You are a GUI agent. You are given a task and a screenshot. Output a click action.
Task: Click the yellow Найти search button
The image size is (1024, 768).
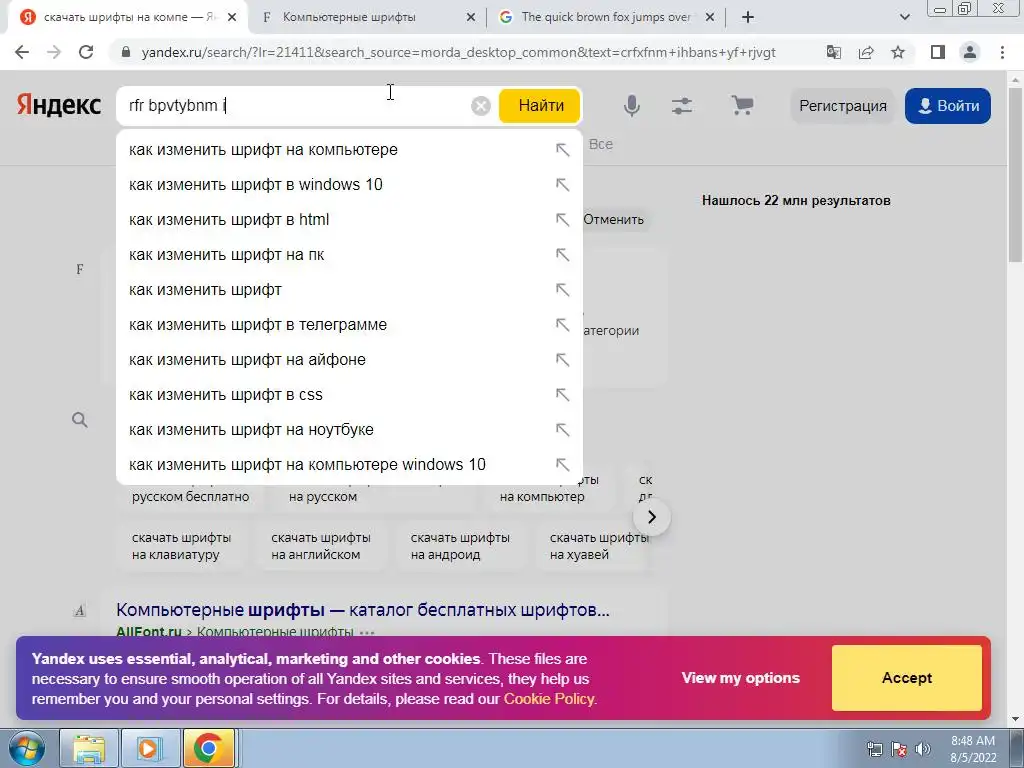pos(539,106)
